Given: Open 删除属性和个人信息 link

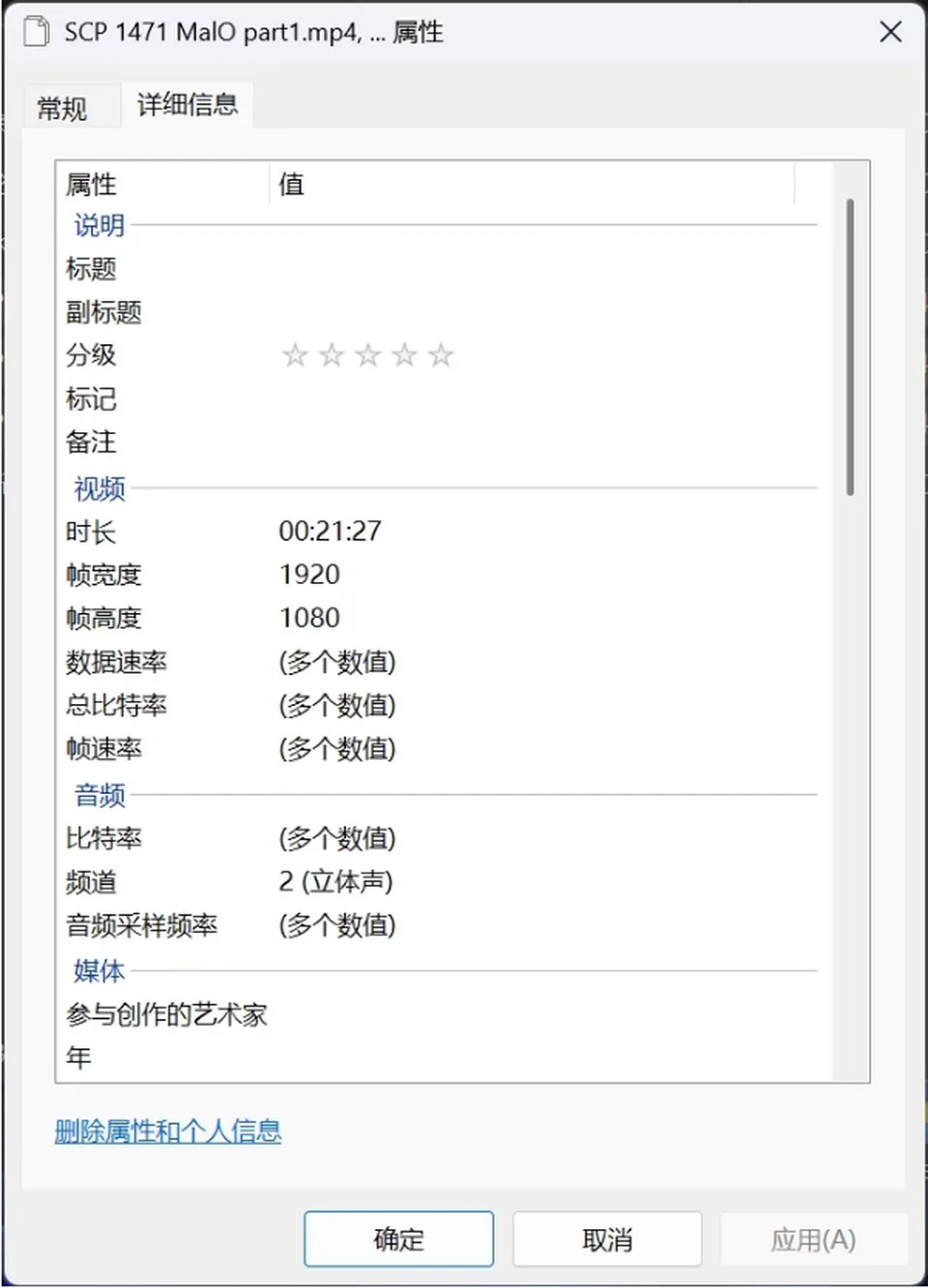Looking at the screenshot, I should tap(168, 1131).
